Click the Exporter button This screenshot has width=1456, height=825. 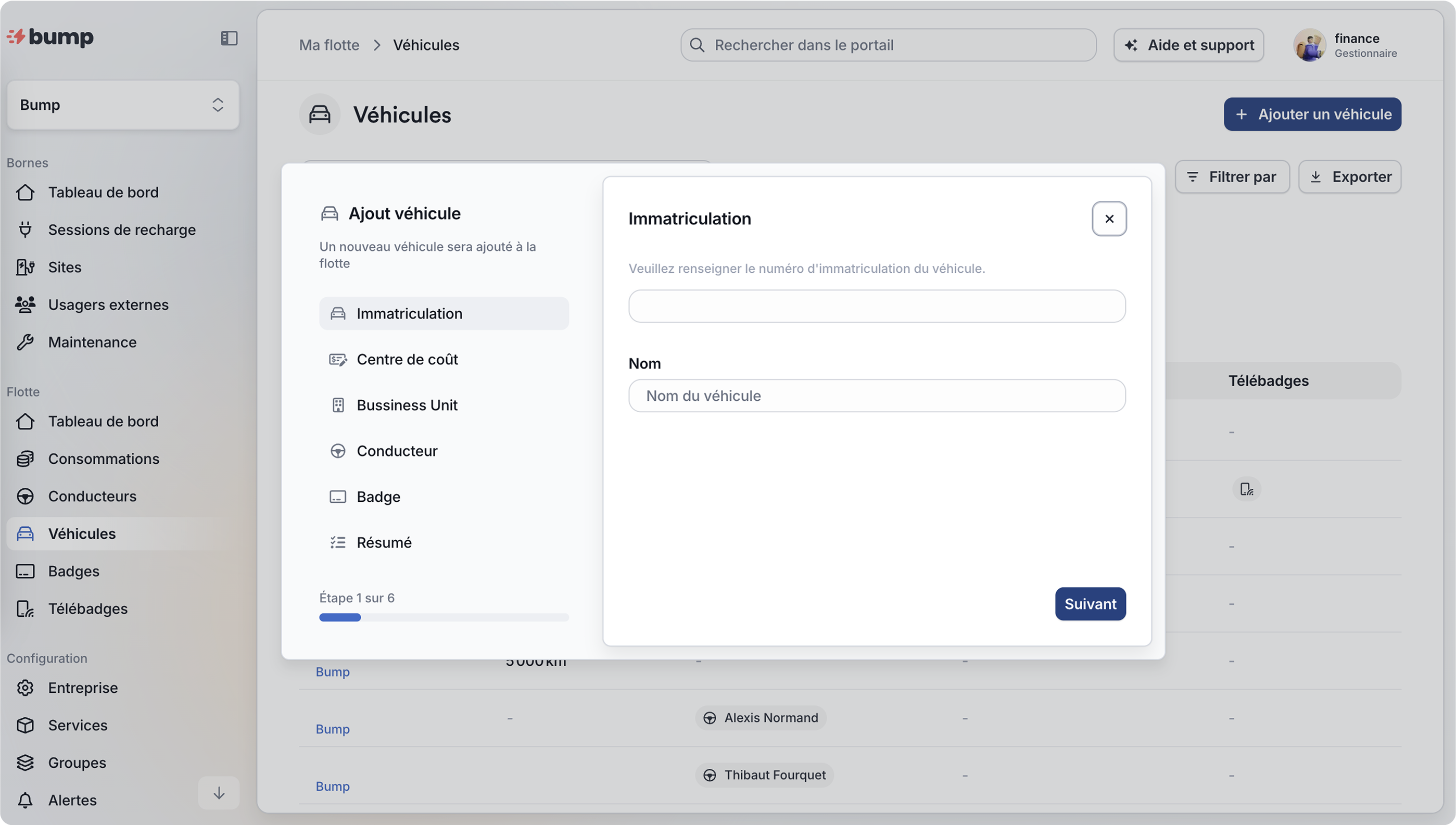pos(1349,177)
